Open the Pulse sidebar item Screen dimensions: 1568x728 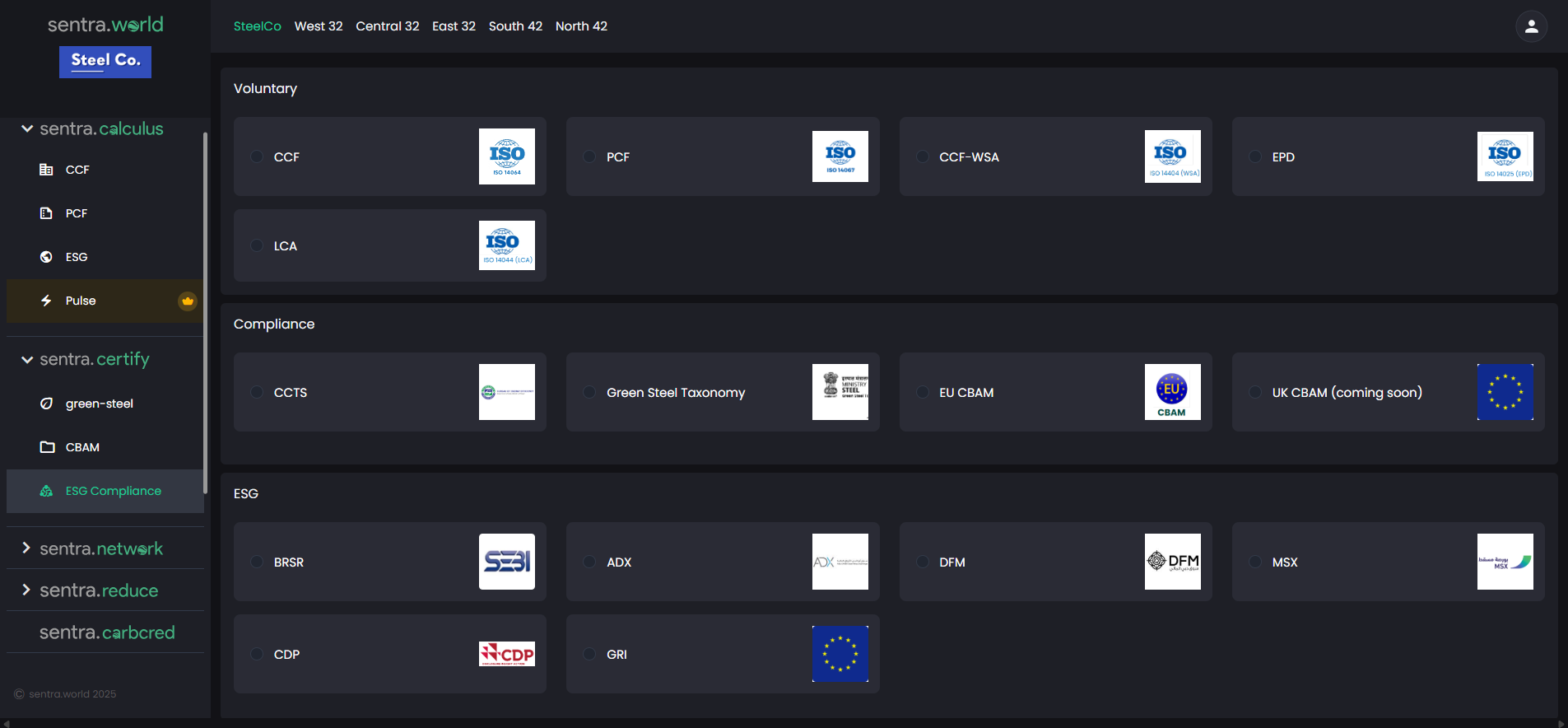point(105,301)
